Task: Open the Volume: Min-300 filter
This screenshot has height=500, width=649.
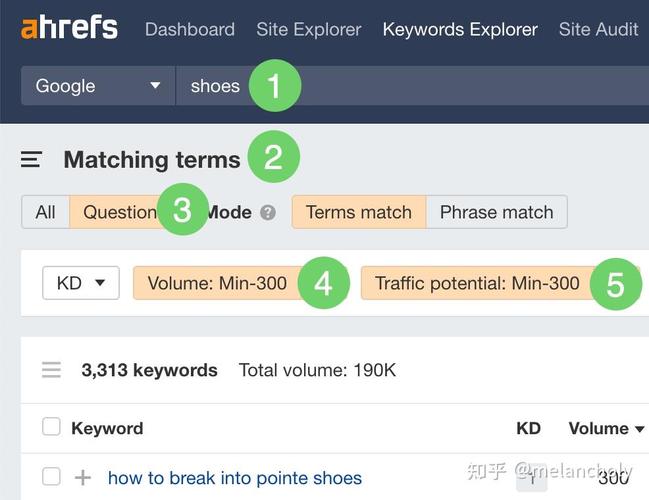Action: point(217,283)
